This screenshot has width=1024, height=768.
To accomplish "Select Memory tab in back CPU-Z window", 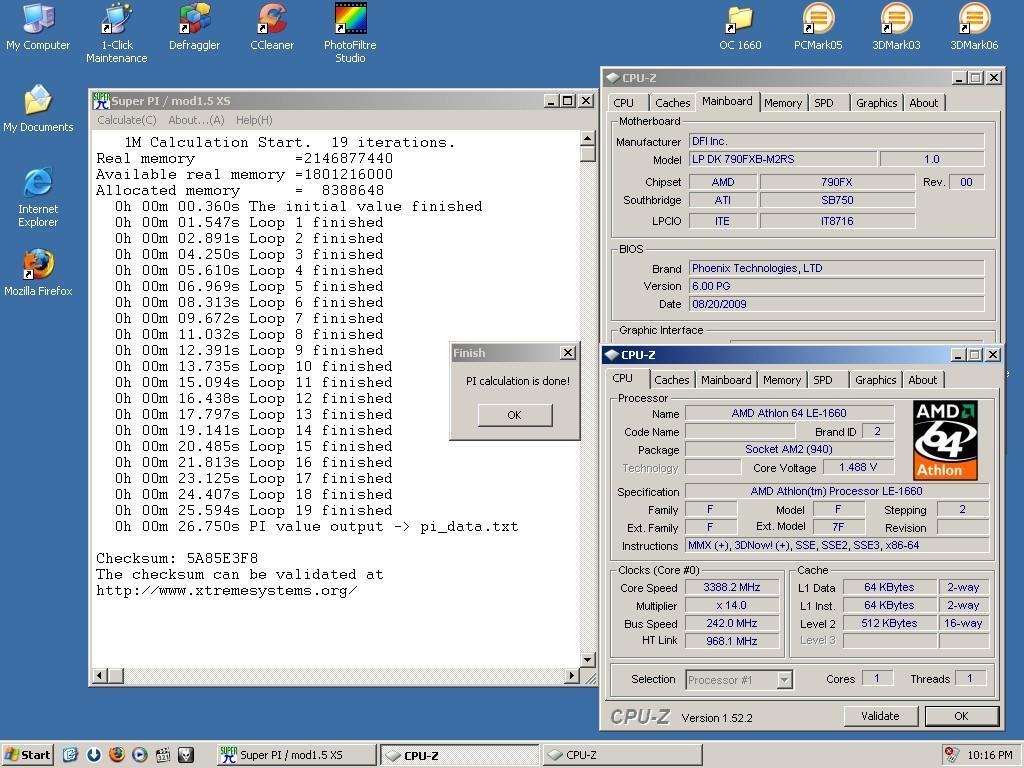I will pos(783,103).
